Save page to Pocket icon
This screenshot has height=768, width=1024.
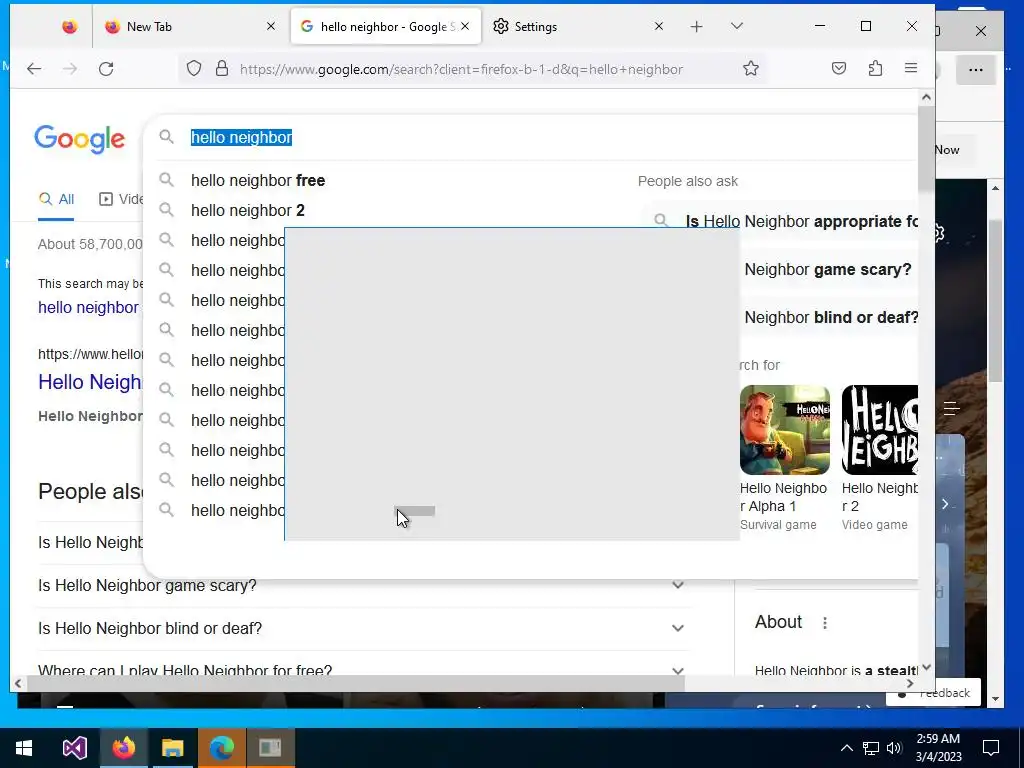tap(839, 69)
